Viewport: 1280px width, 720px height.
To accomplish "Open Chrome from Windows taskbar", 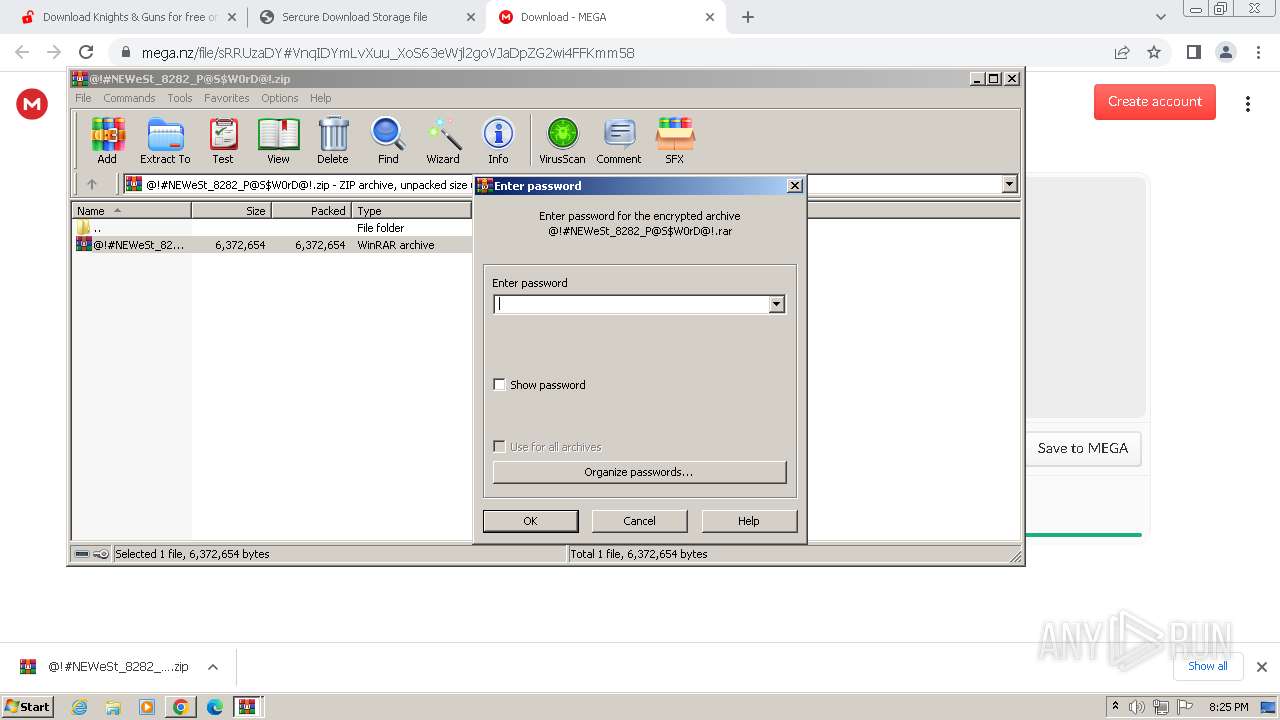I will click(181, 707).
